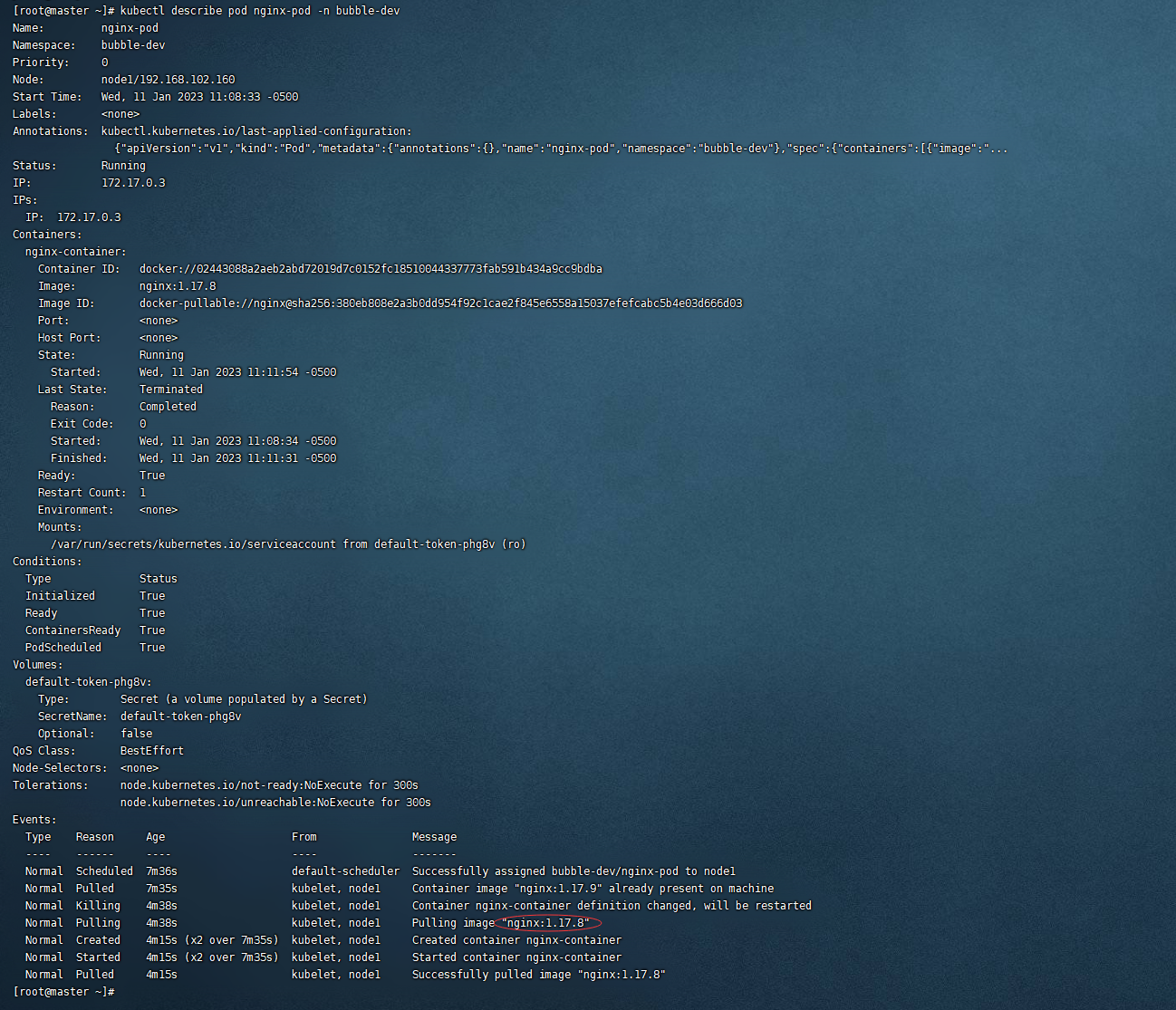Click the last-applied-configuration annotation key
This screenshot has height=1010, width=1176.
256,131
